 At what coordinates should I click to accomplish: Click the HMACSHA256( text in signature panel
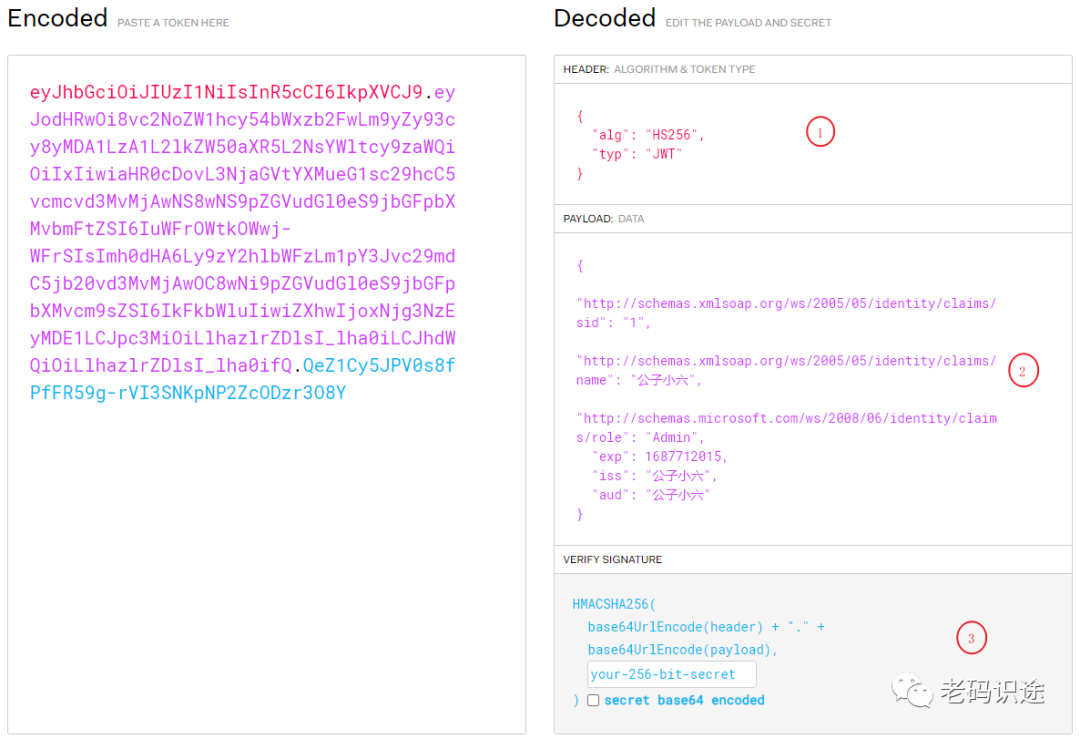[x=614, y=605]
